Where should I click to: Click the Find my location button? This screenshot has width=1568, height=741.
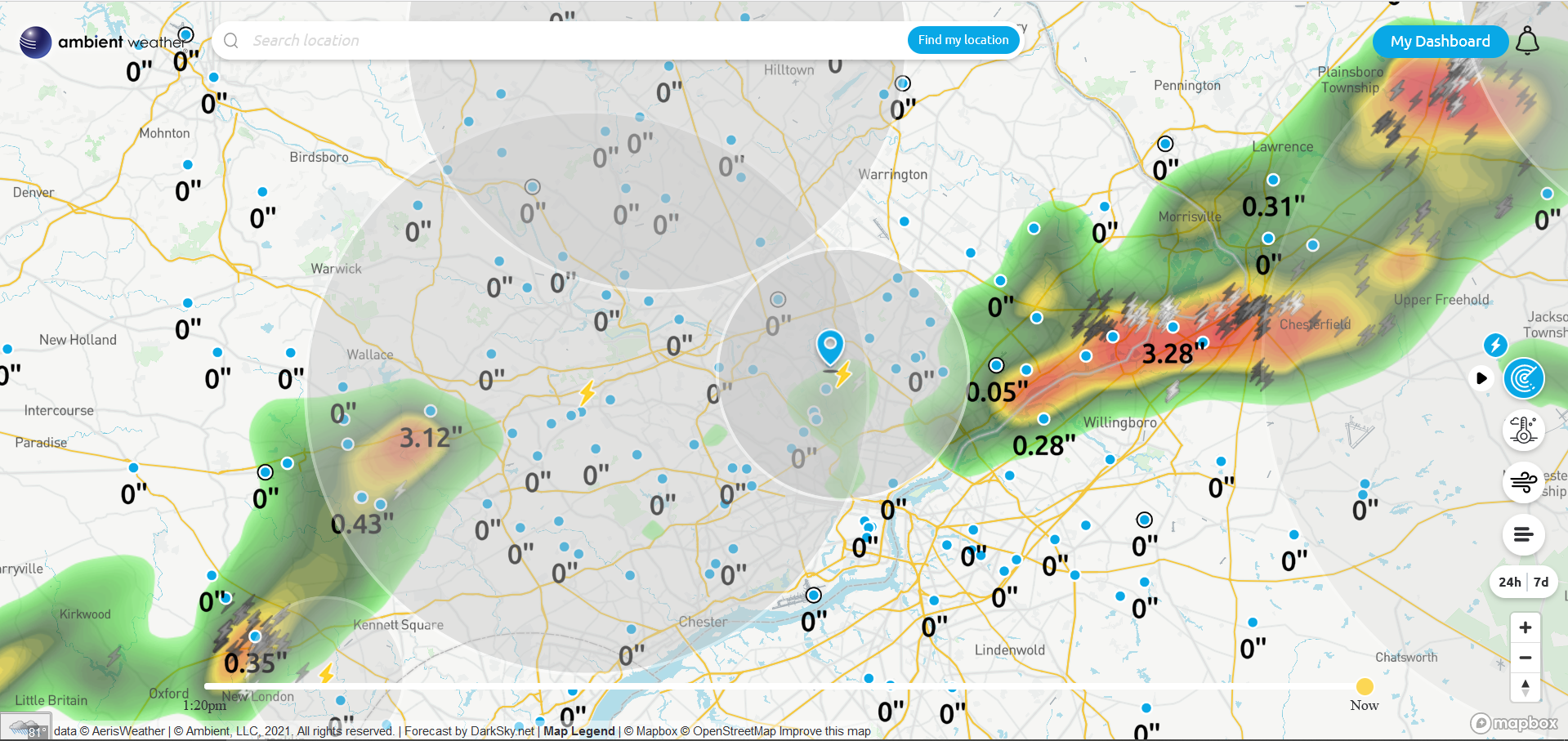[963, 40]
